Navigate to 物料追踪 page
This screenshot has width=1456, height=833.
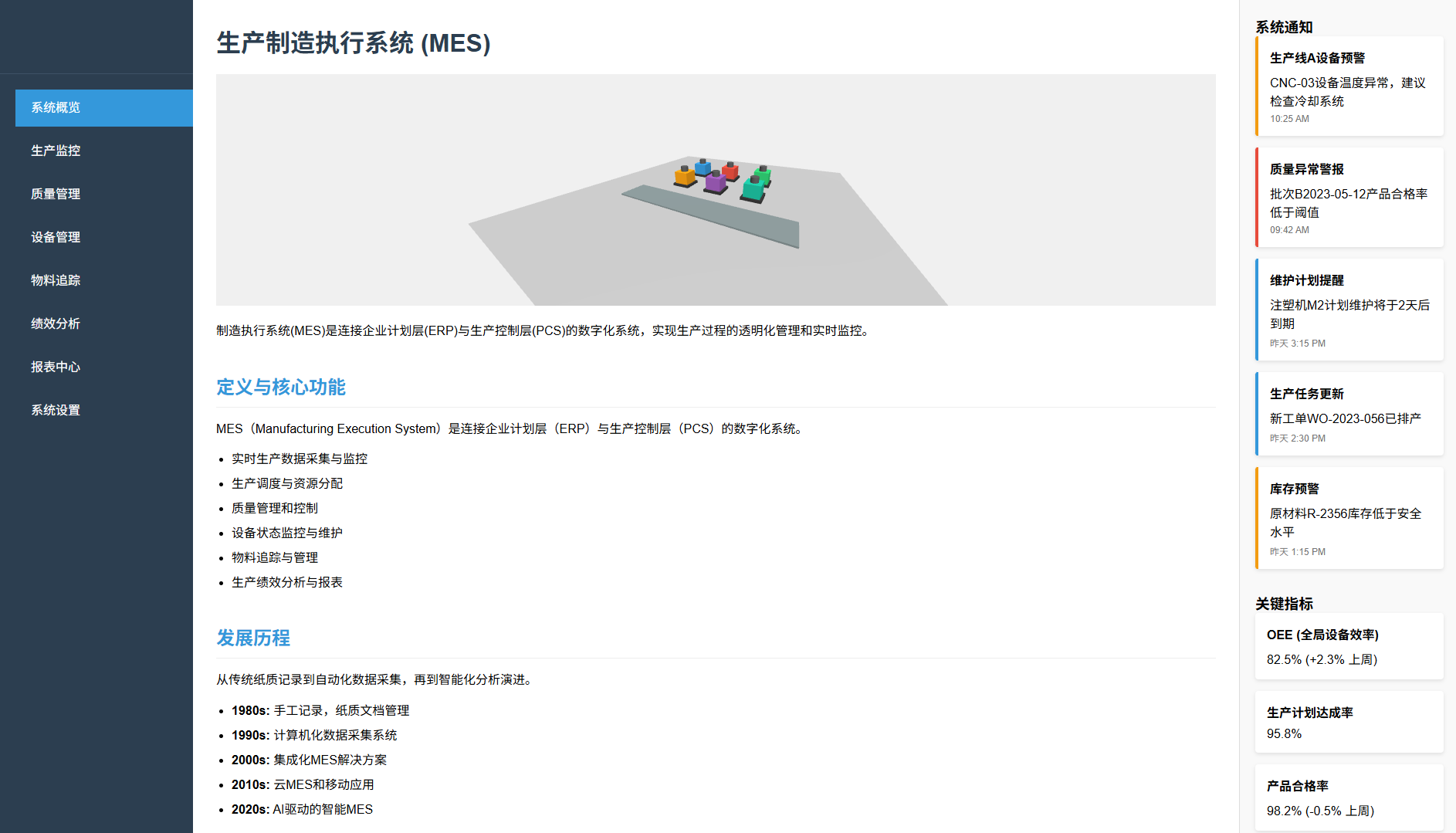tap(104, 280)
